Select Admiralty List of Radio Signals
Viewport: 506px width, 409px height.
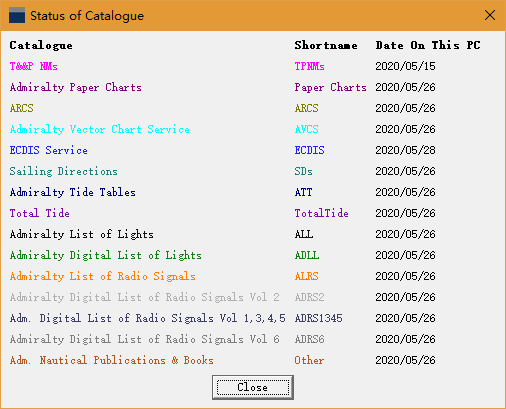[103, 276]
